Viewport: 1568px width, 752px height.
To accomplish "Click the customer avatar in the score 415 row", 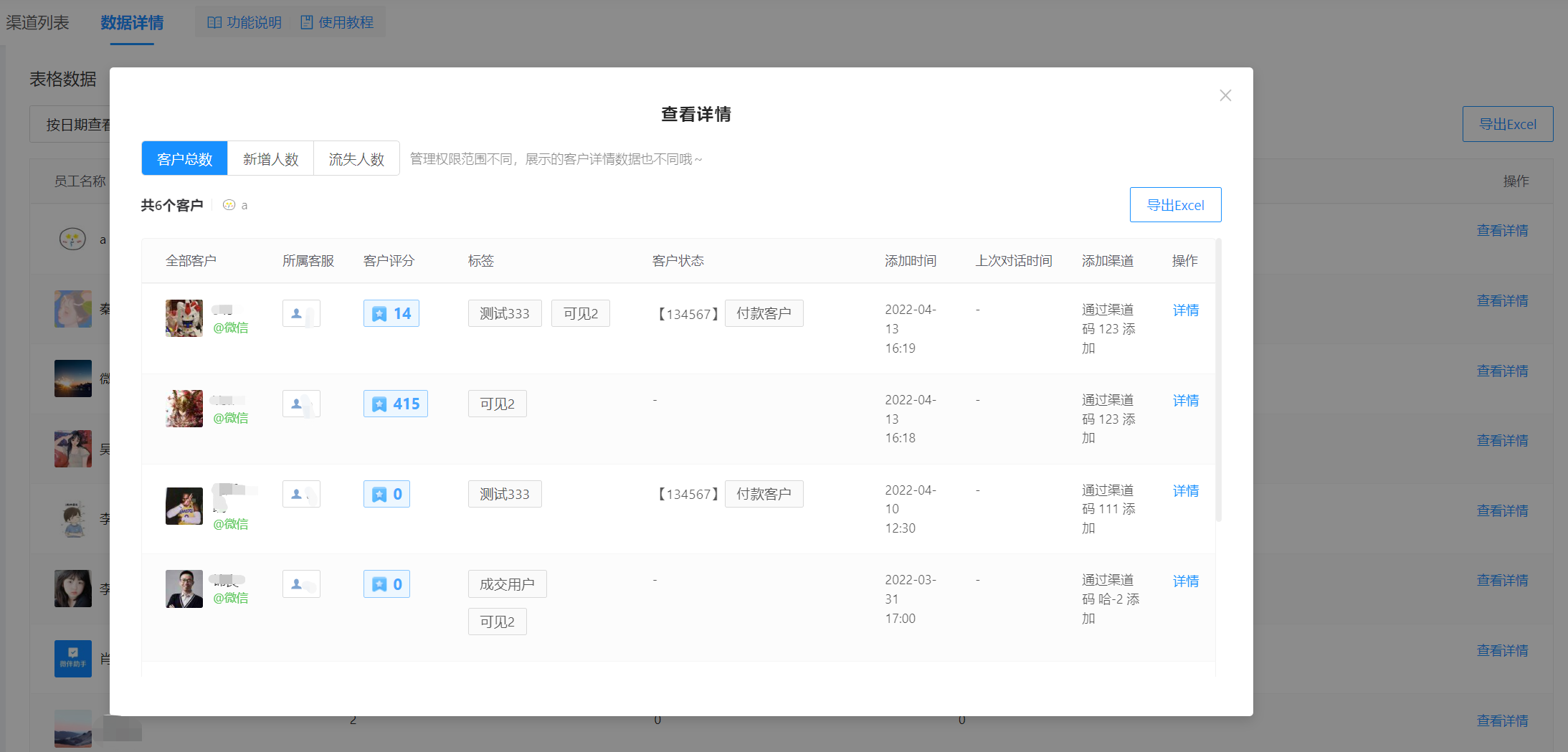I will point(184,409).
